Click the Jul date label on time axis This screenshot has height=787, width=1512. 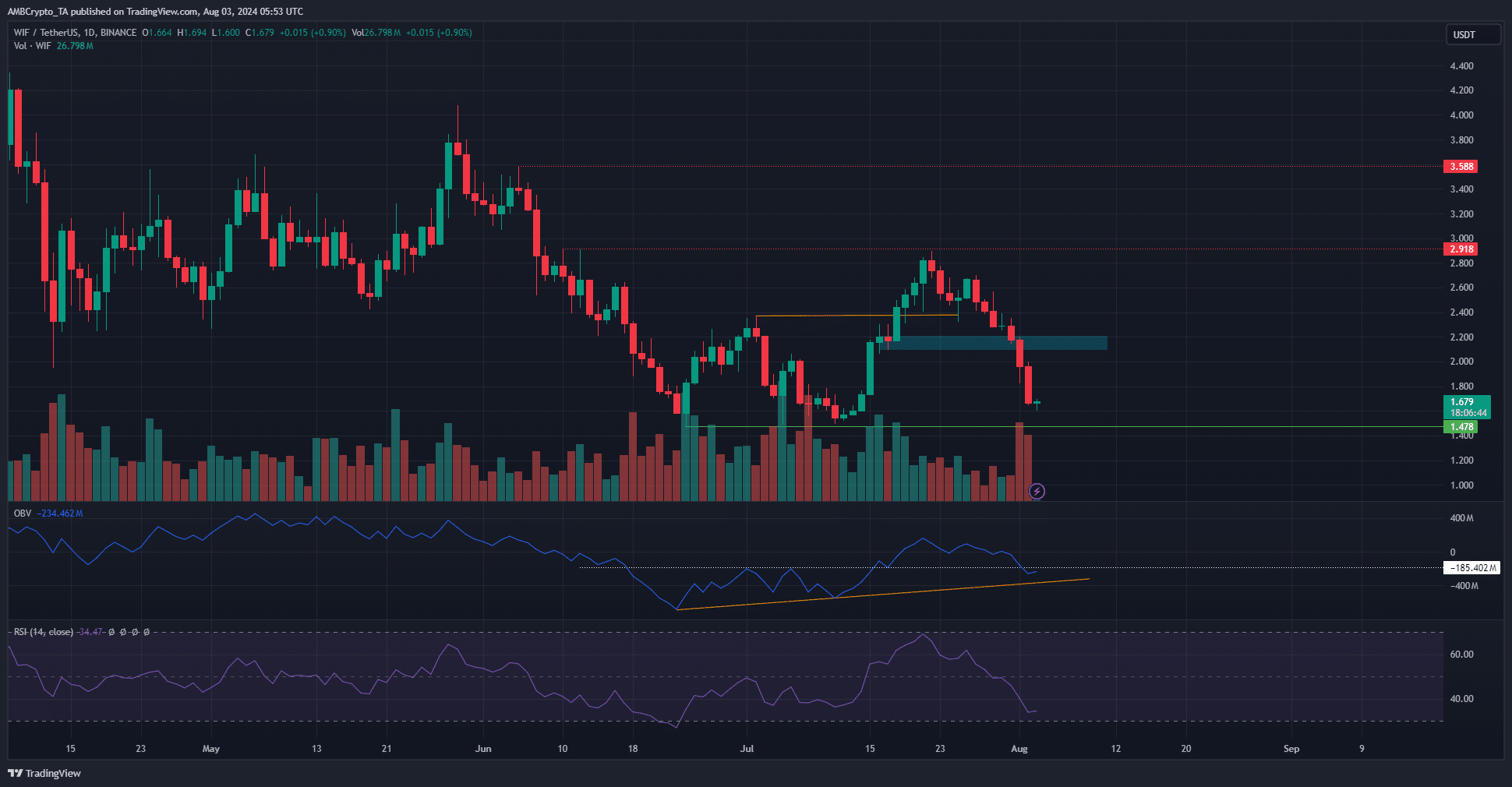747,749
